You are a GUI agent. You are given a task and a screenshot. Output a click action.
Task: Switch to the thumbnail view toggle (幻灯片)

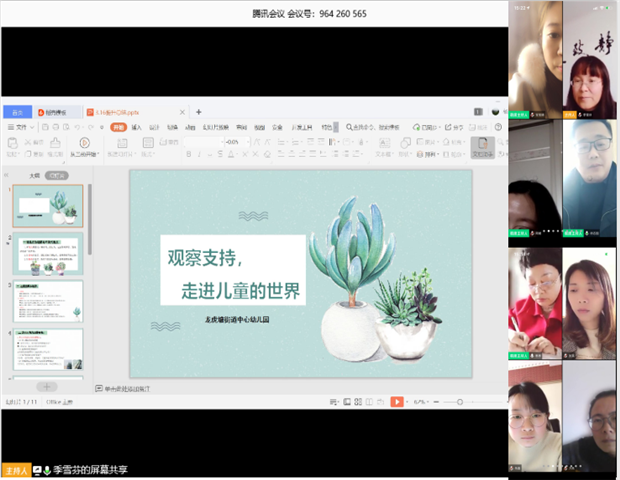tap(59, 174)
